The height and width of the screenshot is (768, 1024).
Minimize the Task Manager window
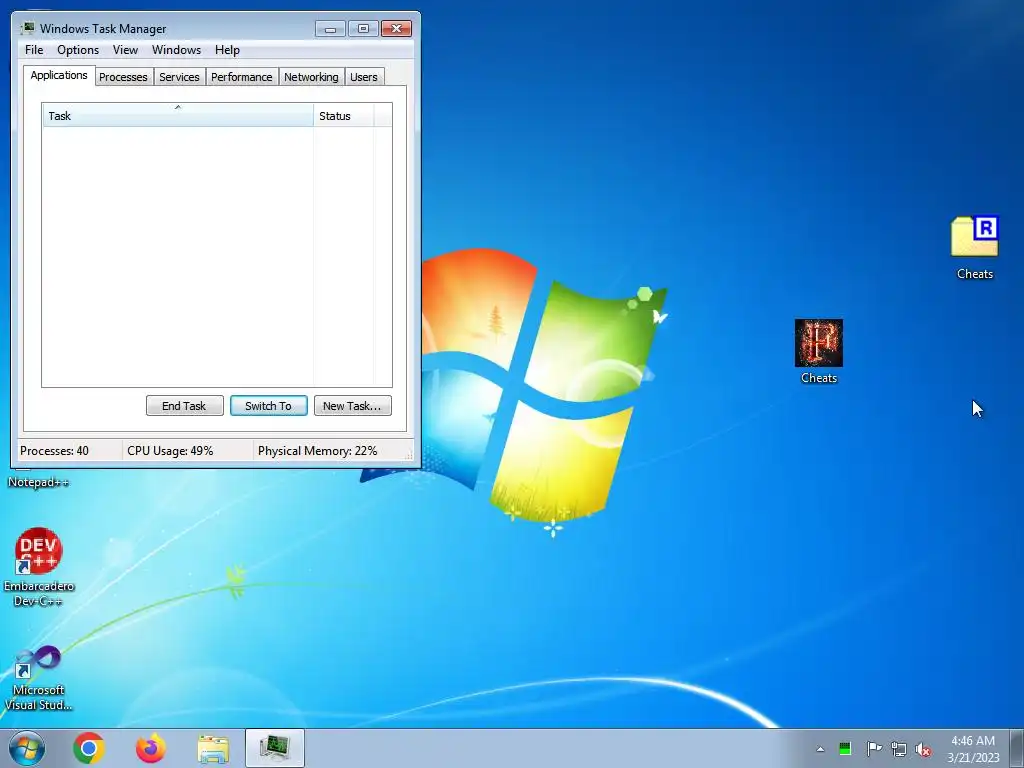[330, 29]
